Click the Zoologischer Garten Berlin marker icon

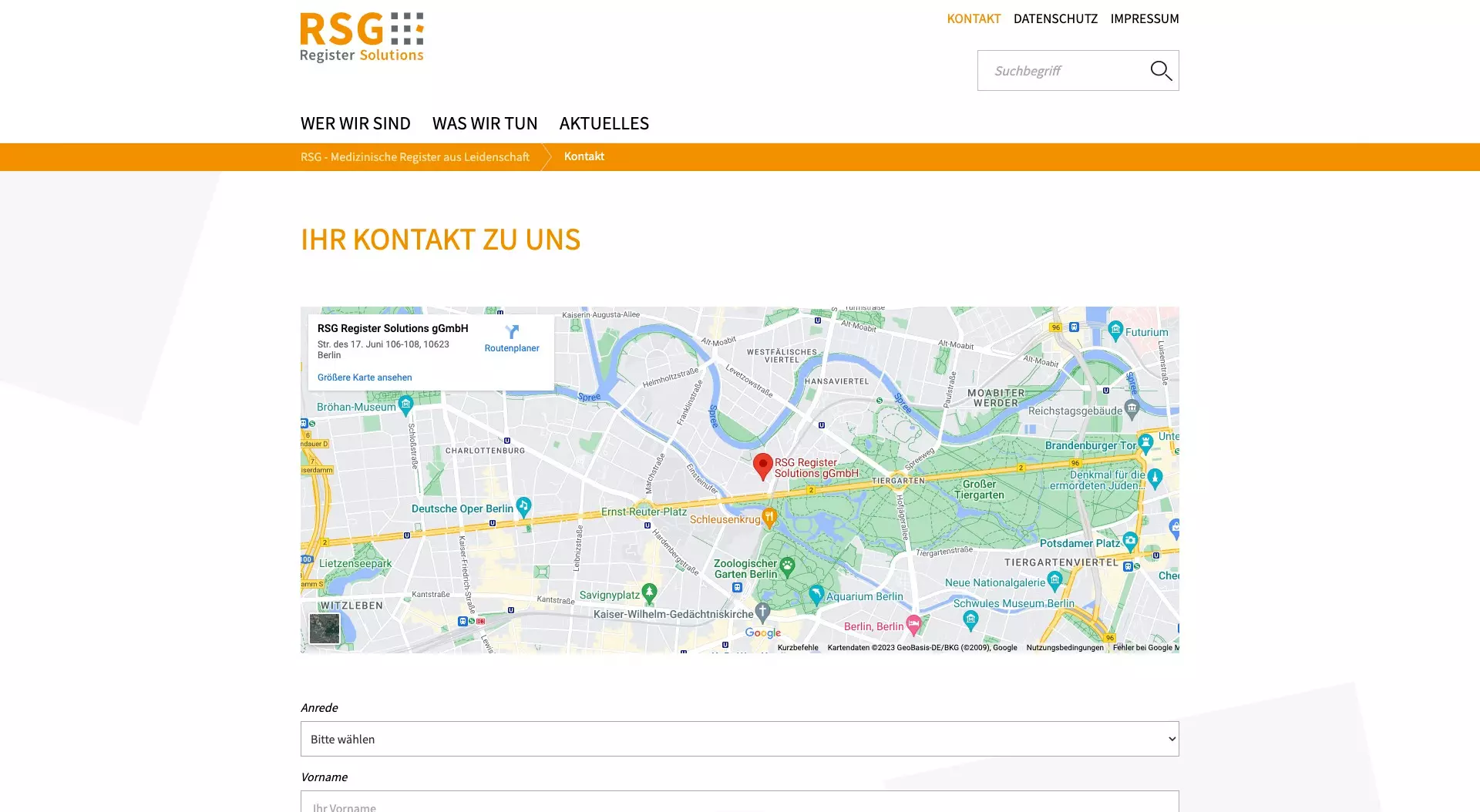(x=787, y=567)
